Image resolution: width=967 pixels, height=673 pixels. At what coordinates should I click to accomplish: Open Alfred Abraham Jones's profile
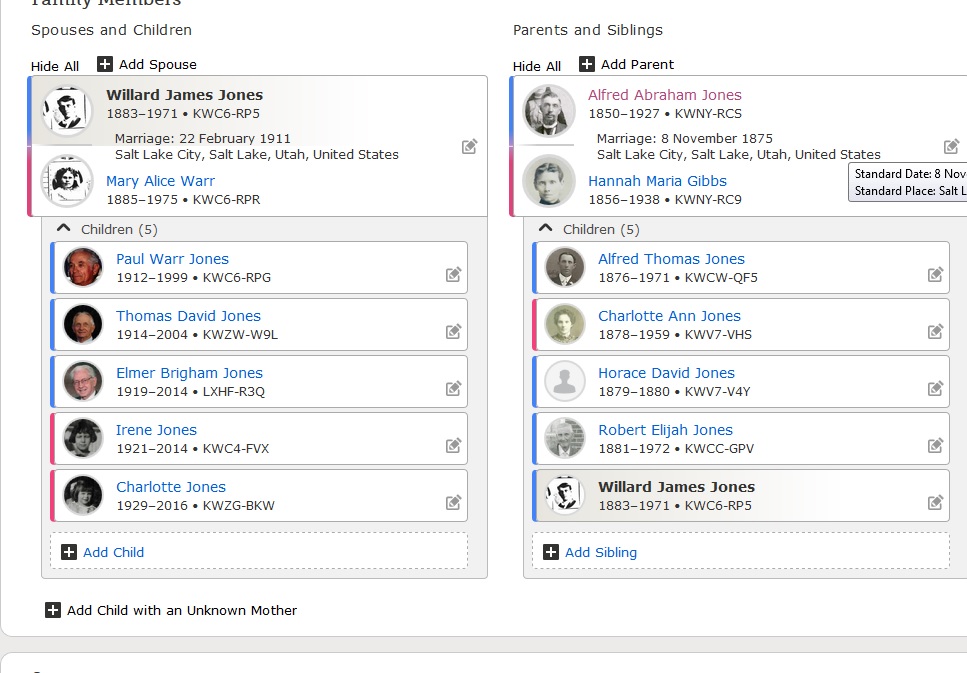tap(664, 95)
